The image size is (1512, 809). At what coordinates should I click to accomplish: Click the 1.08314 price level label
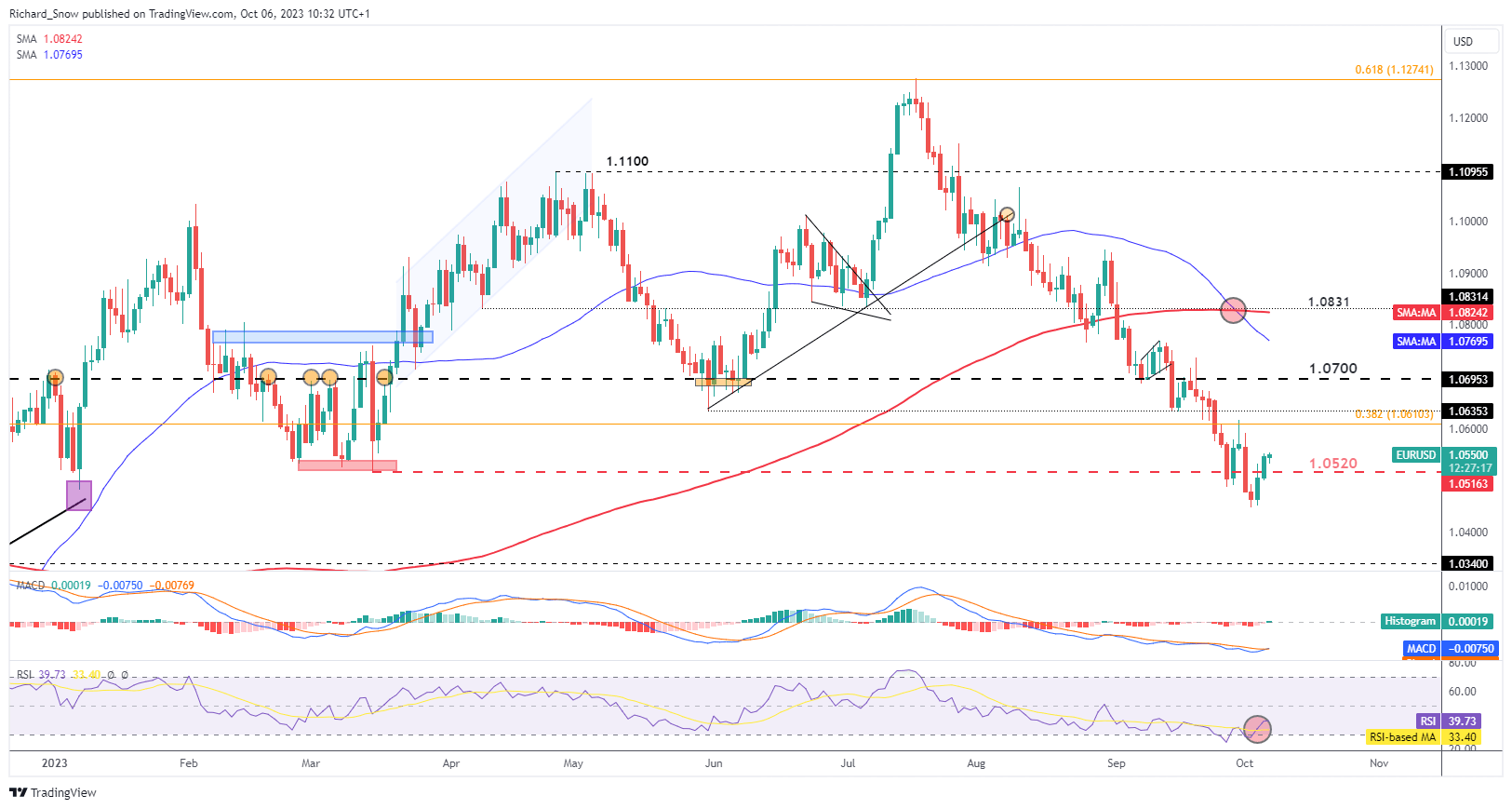click(x=1467, y=297)
